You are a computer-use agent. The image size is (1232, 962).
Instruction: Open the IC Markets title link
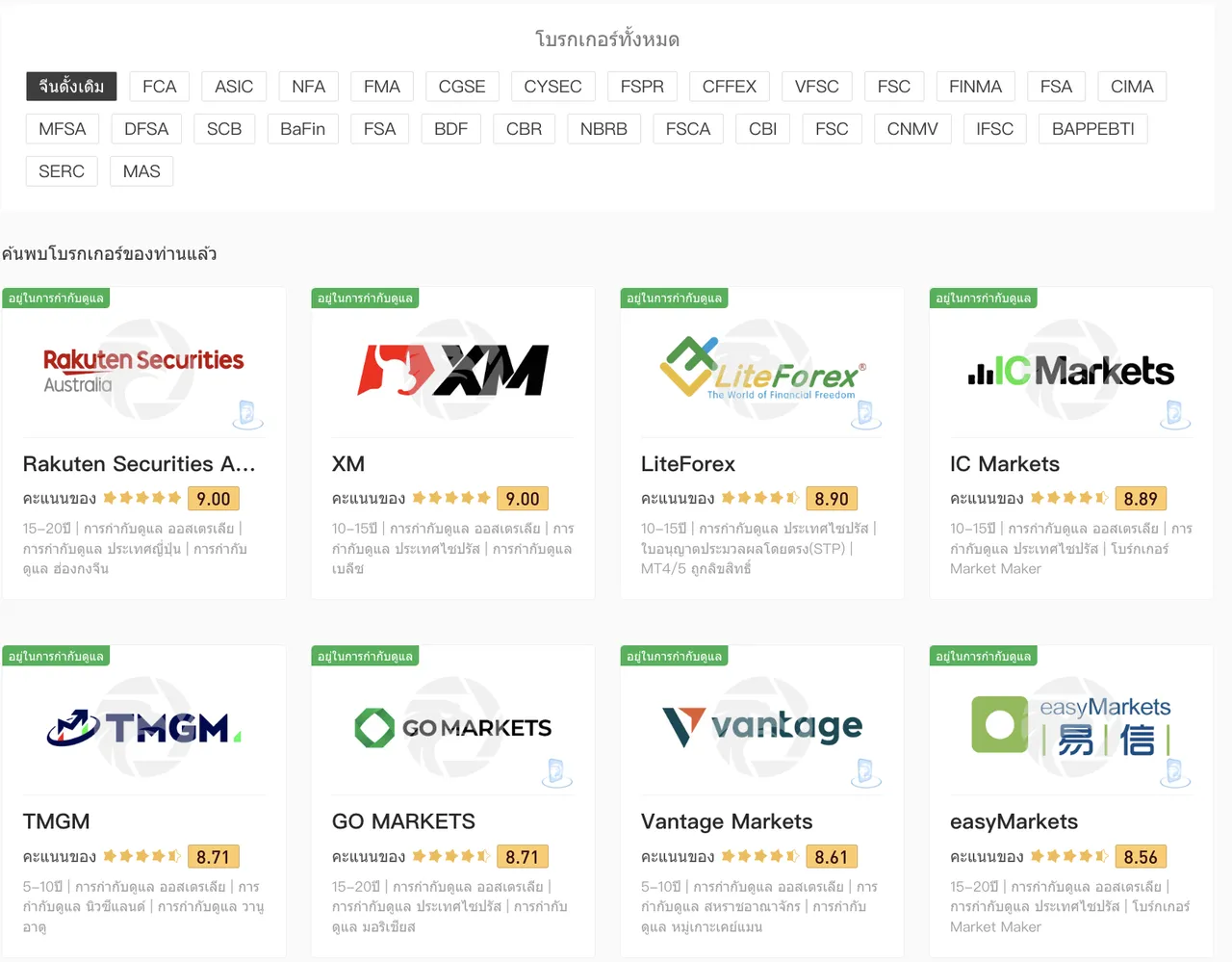[x=1005, y=464]
